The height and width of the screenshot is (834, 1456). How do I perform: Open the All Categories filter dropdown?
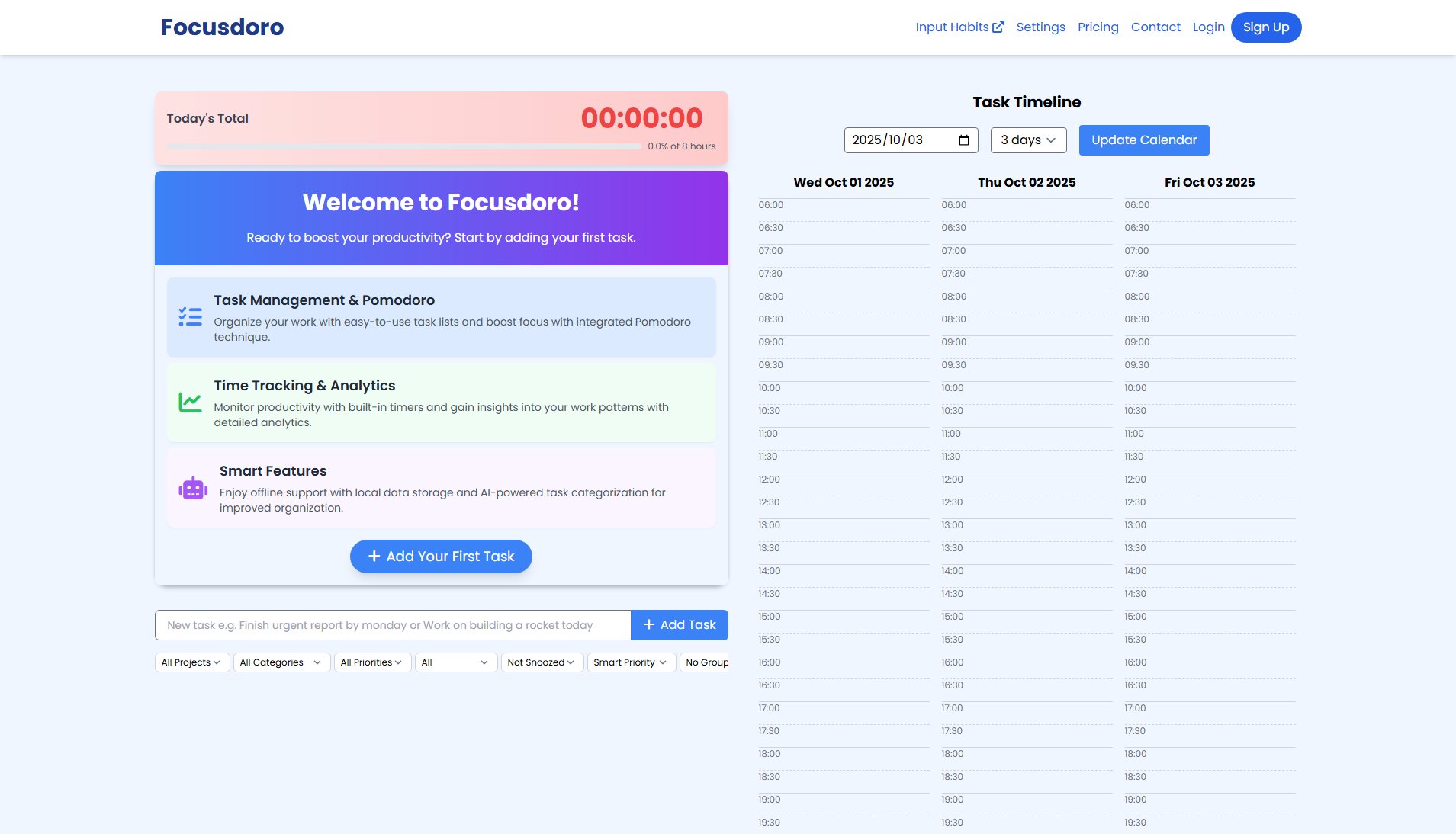(281, 662)
